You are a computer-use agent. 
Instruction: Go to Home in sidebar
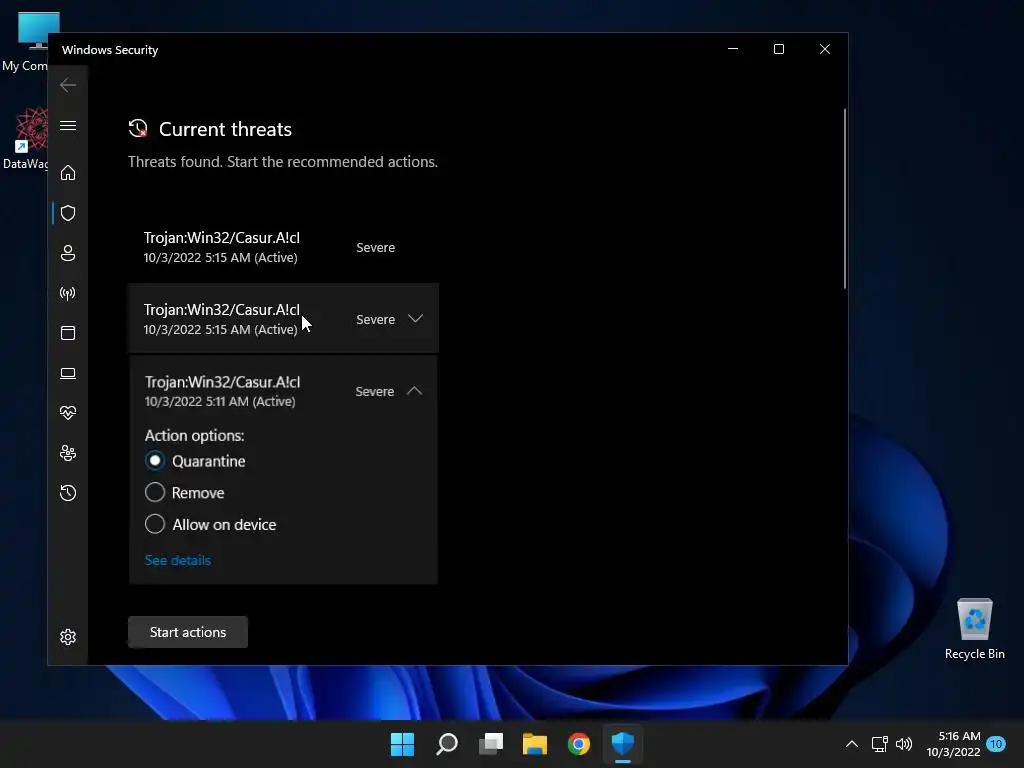pyautogui.click(x=68, y=173)
